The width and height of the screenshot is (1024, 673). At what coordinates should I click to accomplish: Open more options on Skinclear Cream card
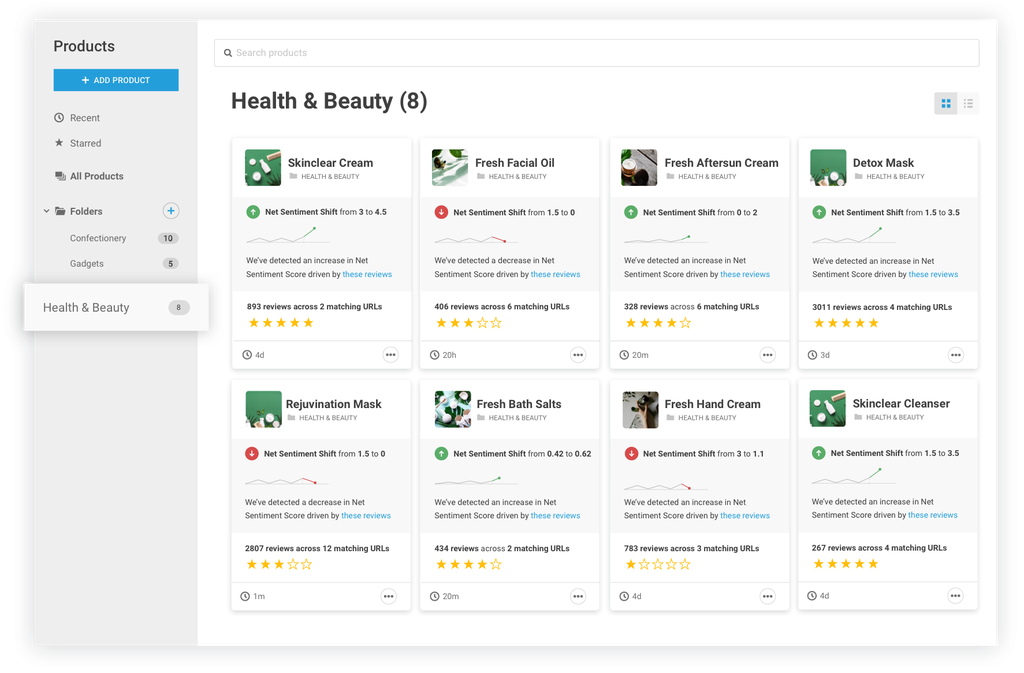coord(390,355)
